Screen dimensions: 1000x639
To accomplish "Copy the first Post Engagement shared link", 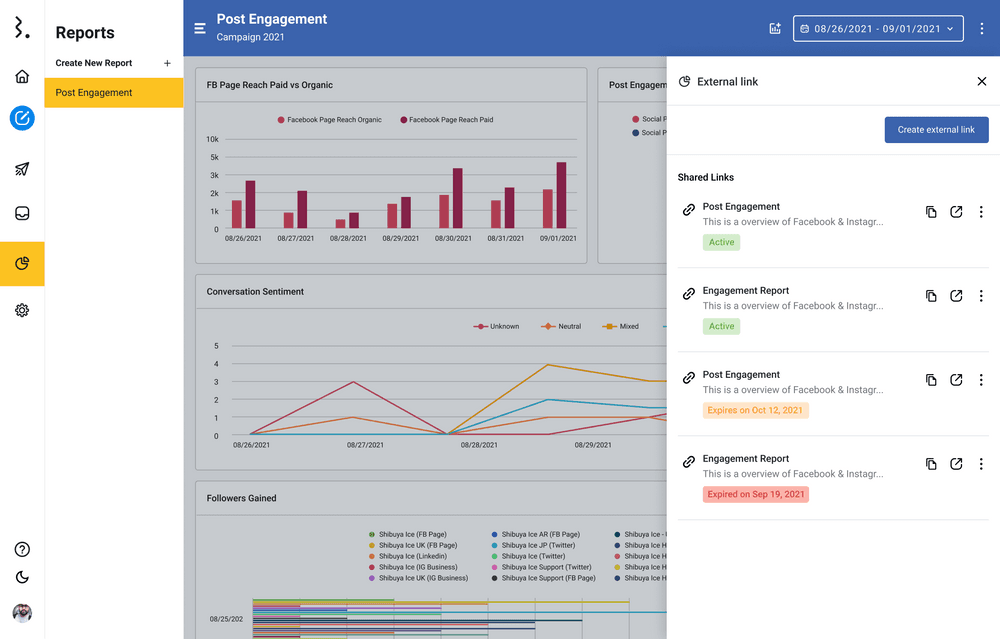I will (931, 212).
